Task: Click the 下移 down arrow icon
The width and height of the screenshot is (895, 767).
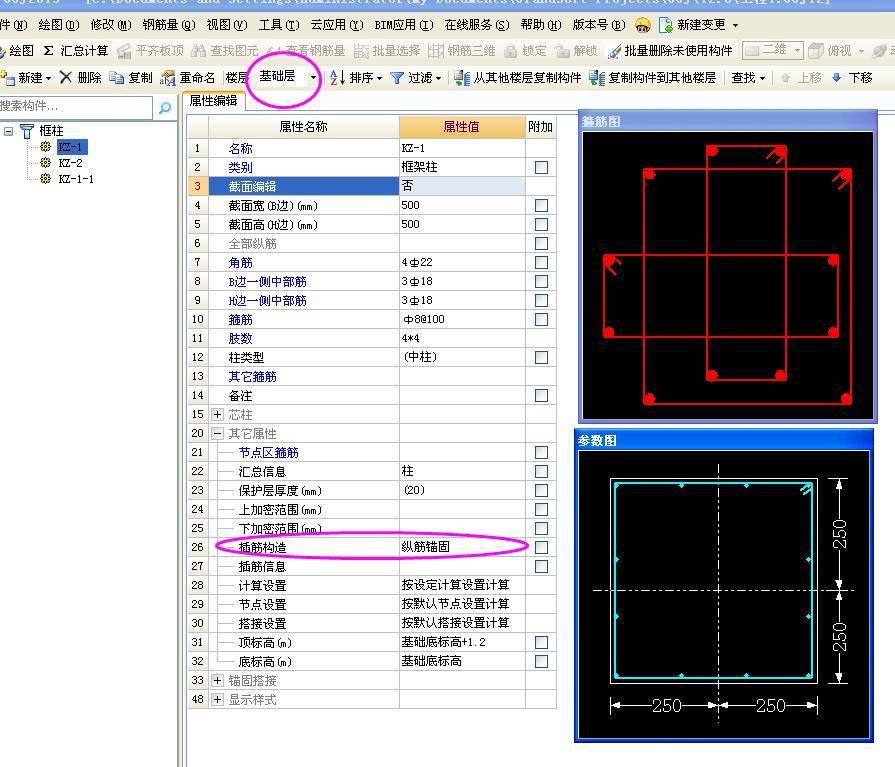Action: point(837,78)
